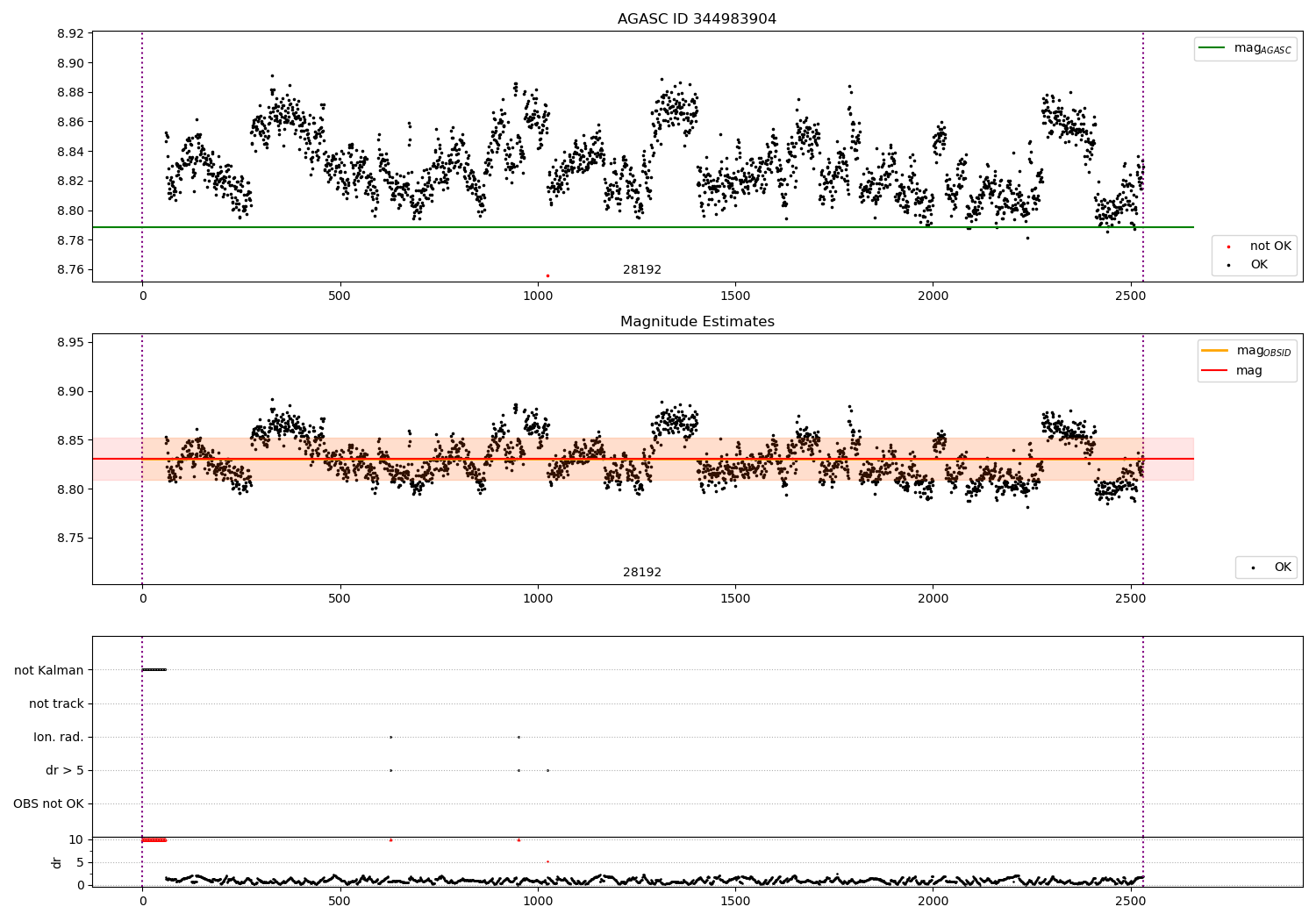The width and height of the screenshot is (1316, 921).
Task: Click the 8.95 y-axis tick label
Action: (69, 342)
